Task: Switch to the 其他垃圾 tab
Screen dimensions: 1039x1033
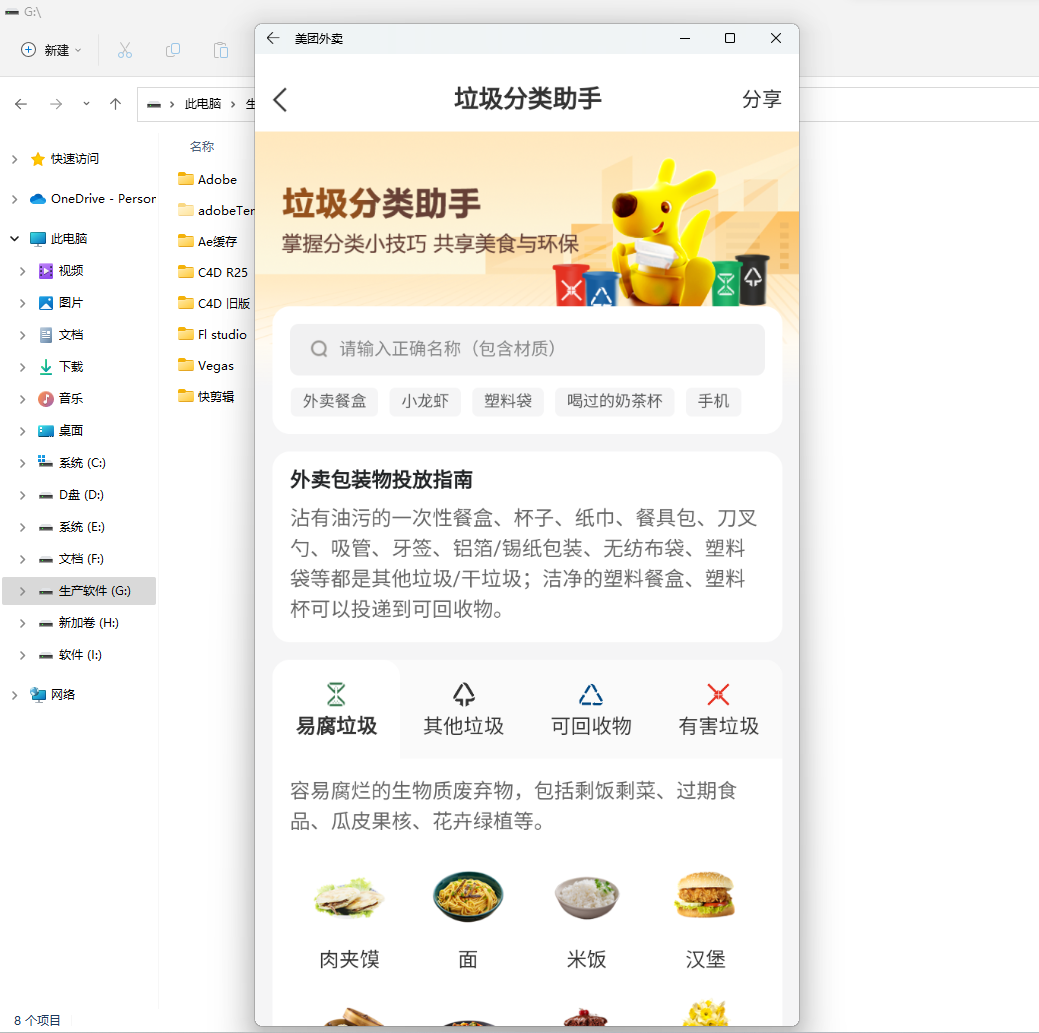Action: (x=463, y=710)
